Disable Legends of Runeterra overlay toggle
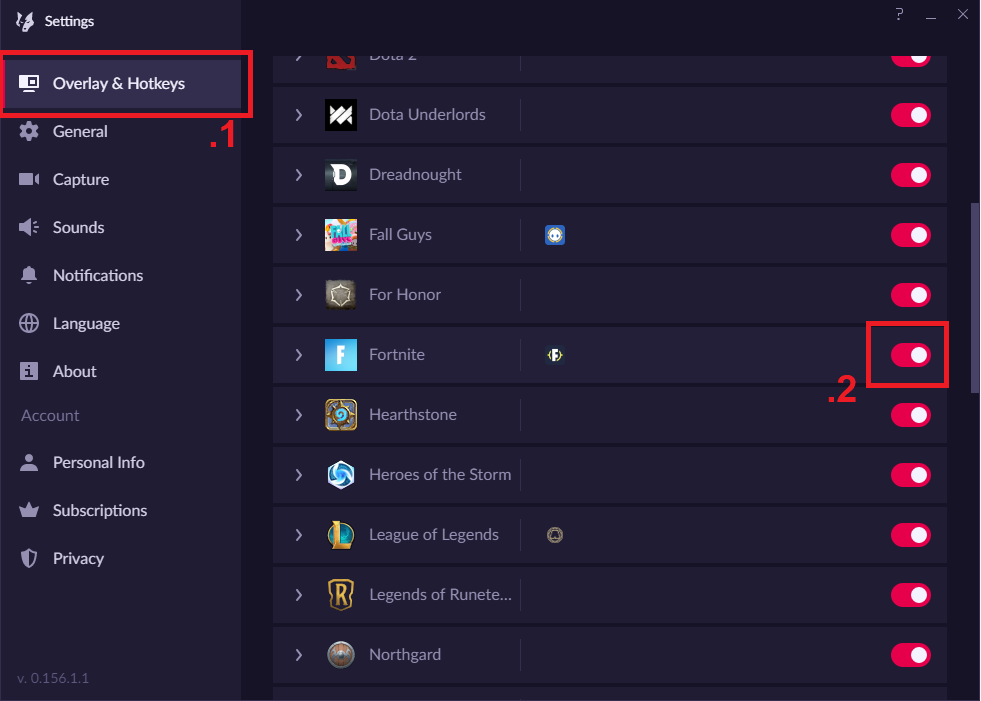 coord(911,595)
